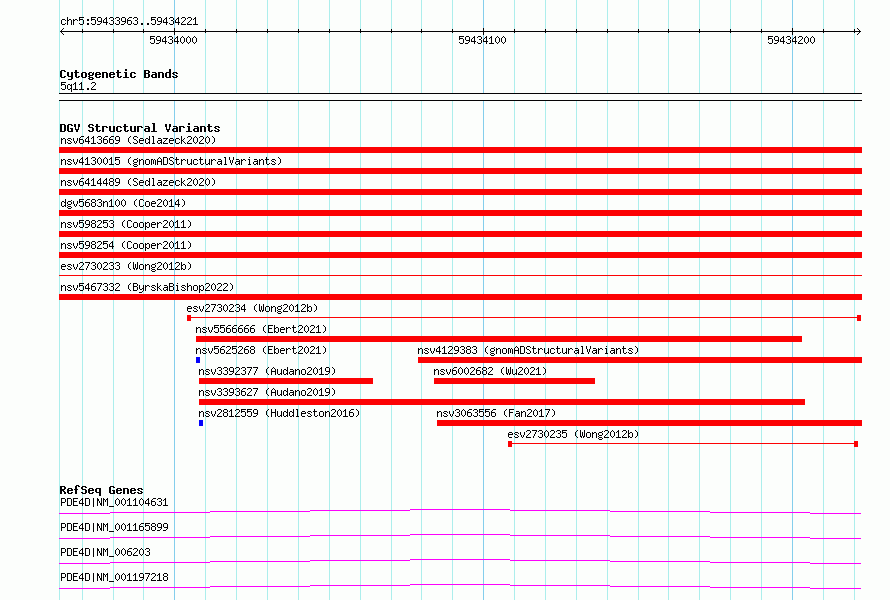Select the red bar under dgv5683n100
Screen dimensions: 890x600
pos(460,213)
